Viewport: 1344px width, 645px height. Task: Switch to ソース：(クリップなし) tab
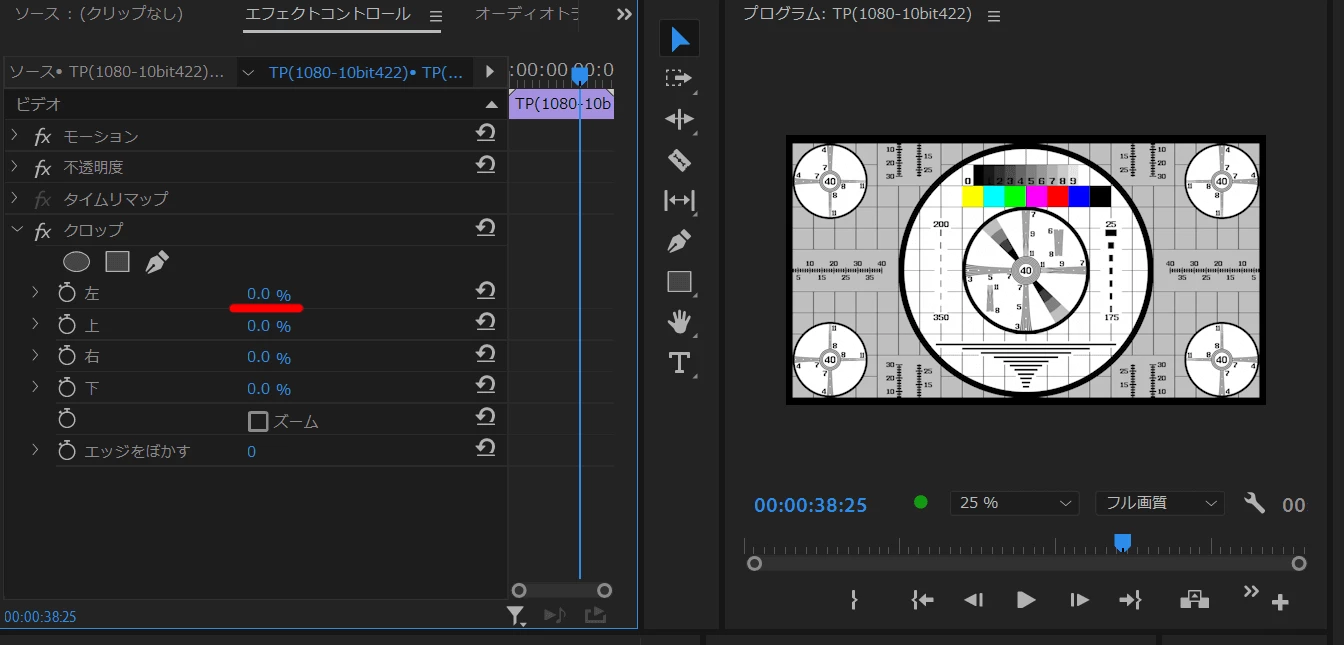[98, 14]
